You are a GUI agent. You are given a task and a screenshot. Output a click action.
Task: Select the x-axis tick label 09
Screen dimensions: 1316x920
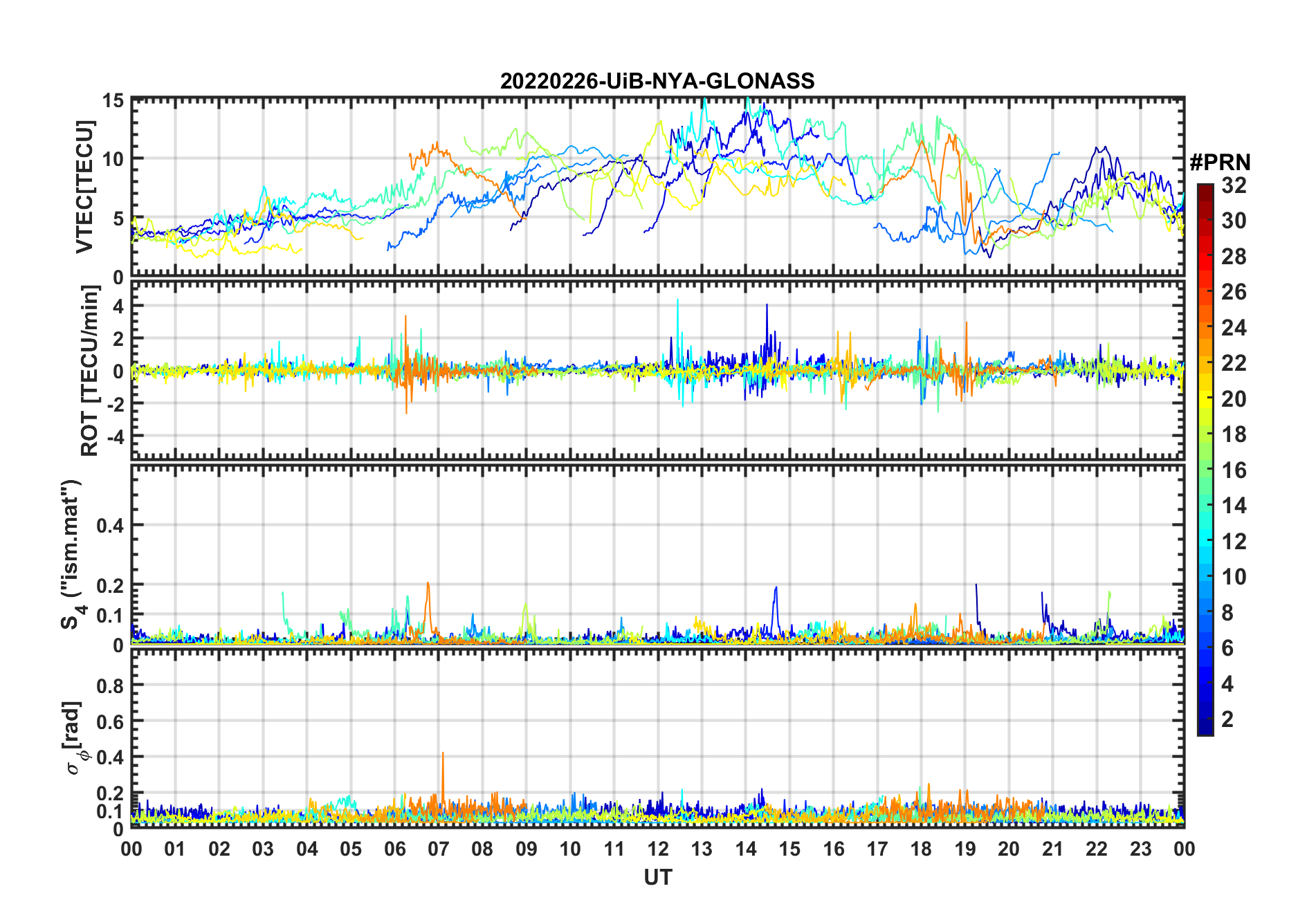(527, 849)
